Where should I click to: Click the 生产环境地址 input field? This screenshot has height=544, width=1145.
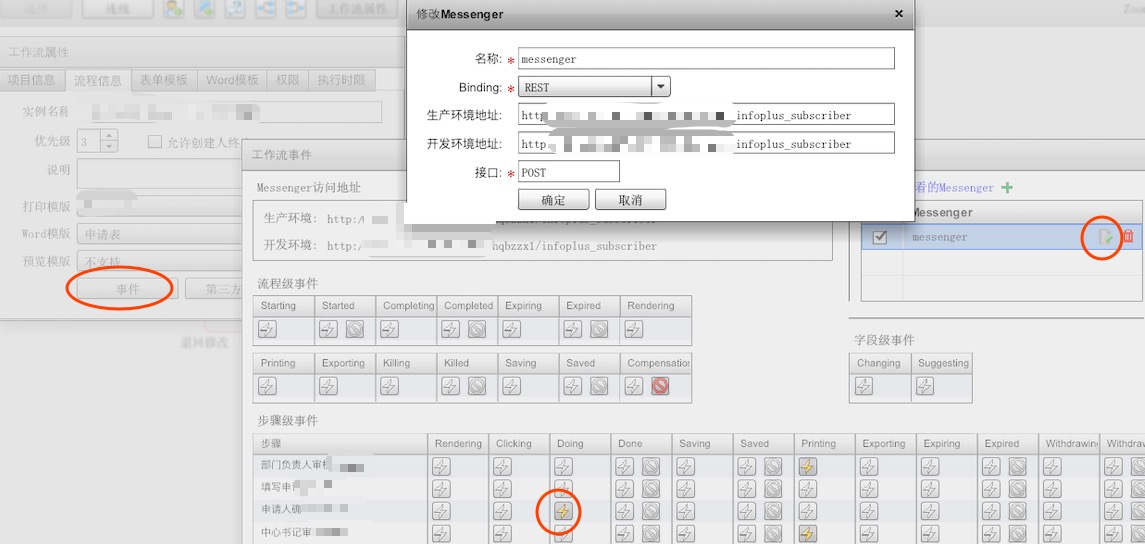click(x=706, y=115)
